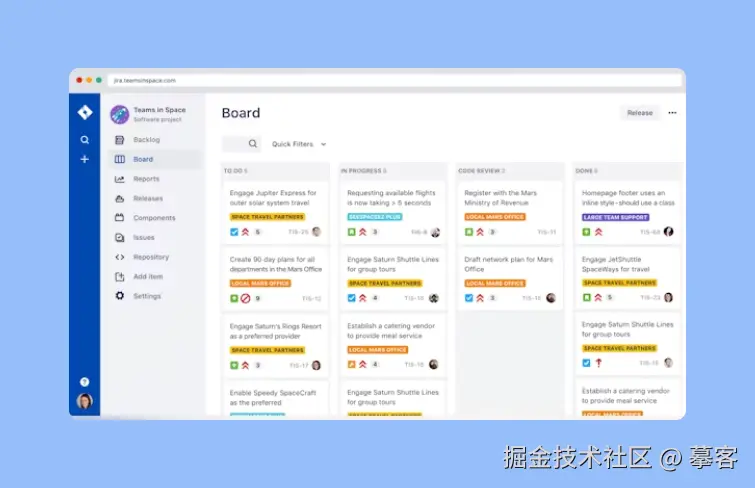
Task: Expand Quick Filters dropdown
Action: coord(299,144)
